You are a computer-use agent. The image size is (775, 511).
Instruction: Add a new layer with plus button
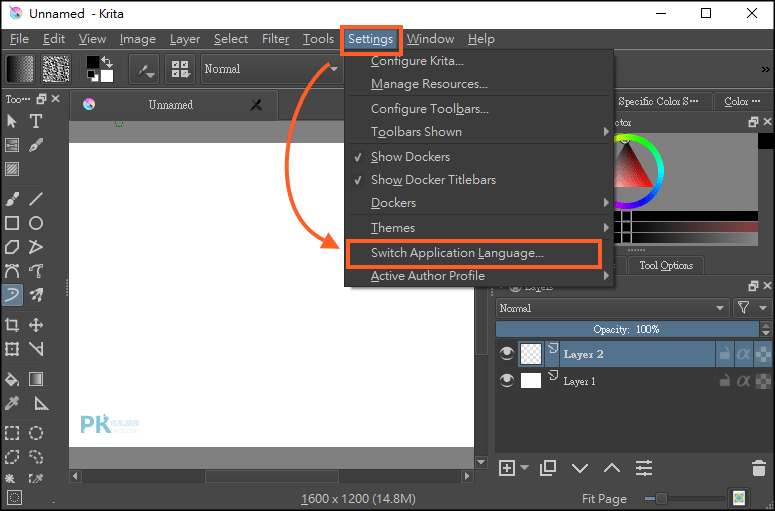click(x=507, y=468)
